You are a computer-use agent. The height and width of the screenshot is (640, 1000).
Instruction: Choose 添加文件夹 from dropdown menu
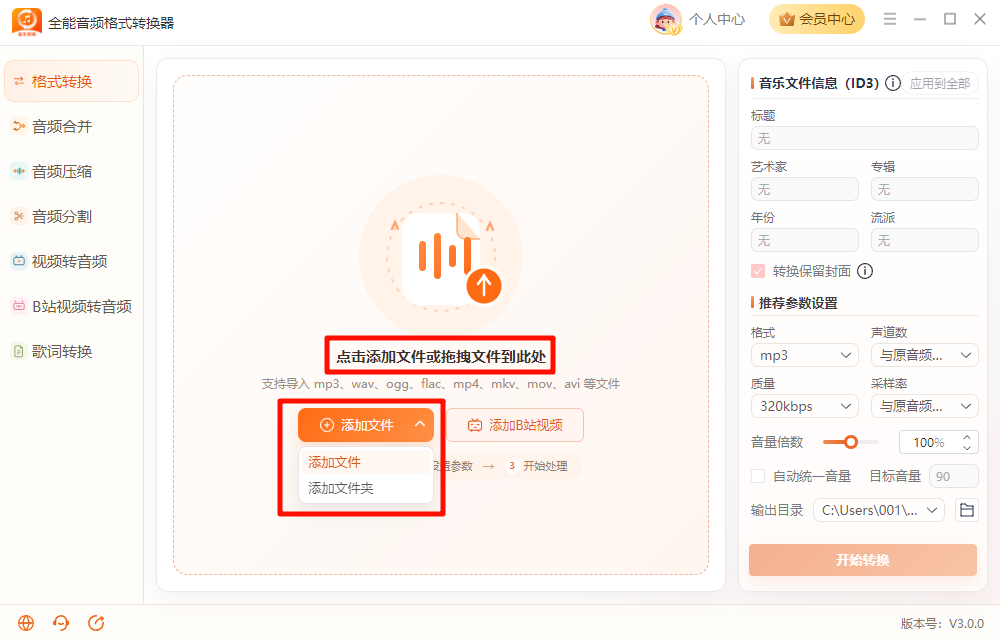pos(366,488)
